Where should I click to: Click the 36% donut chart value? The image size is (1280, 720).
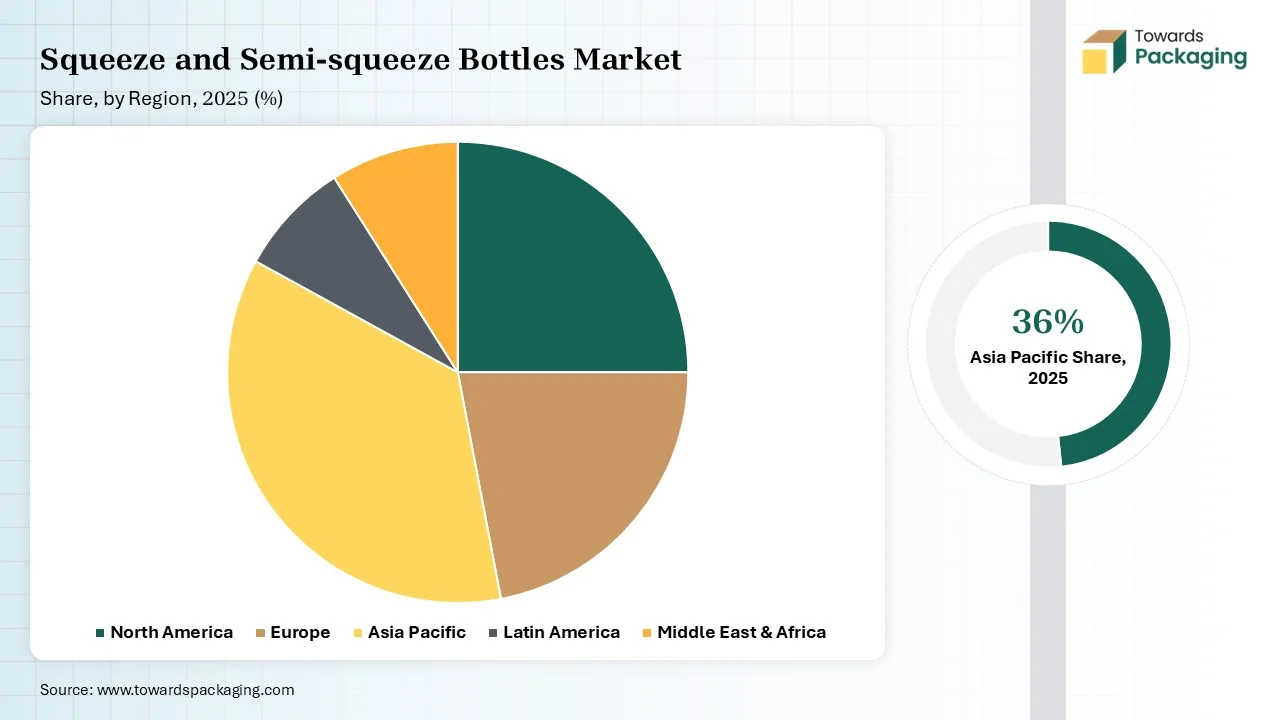point(1047,322)
